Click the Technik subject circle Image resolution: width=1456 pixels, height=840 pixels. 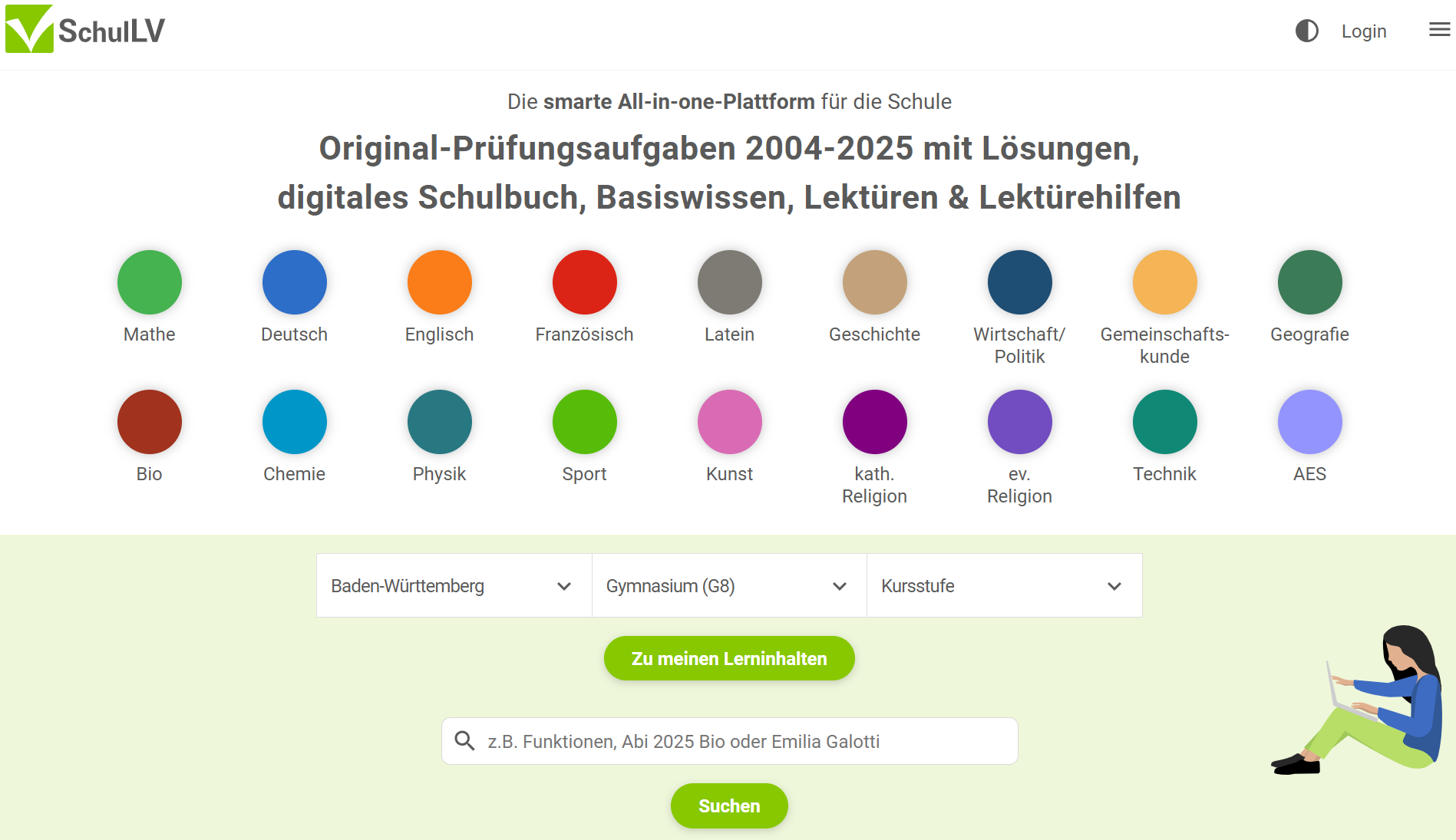pos(1164,421)
